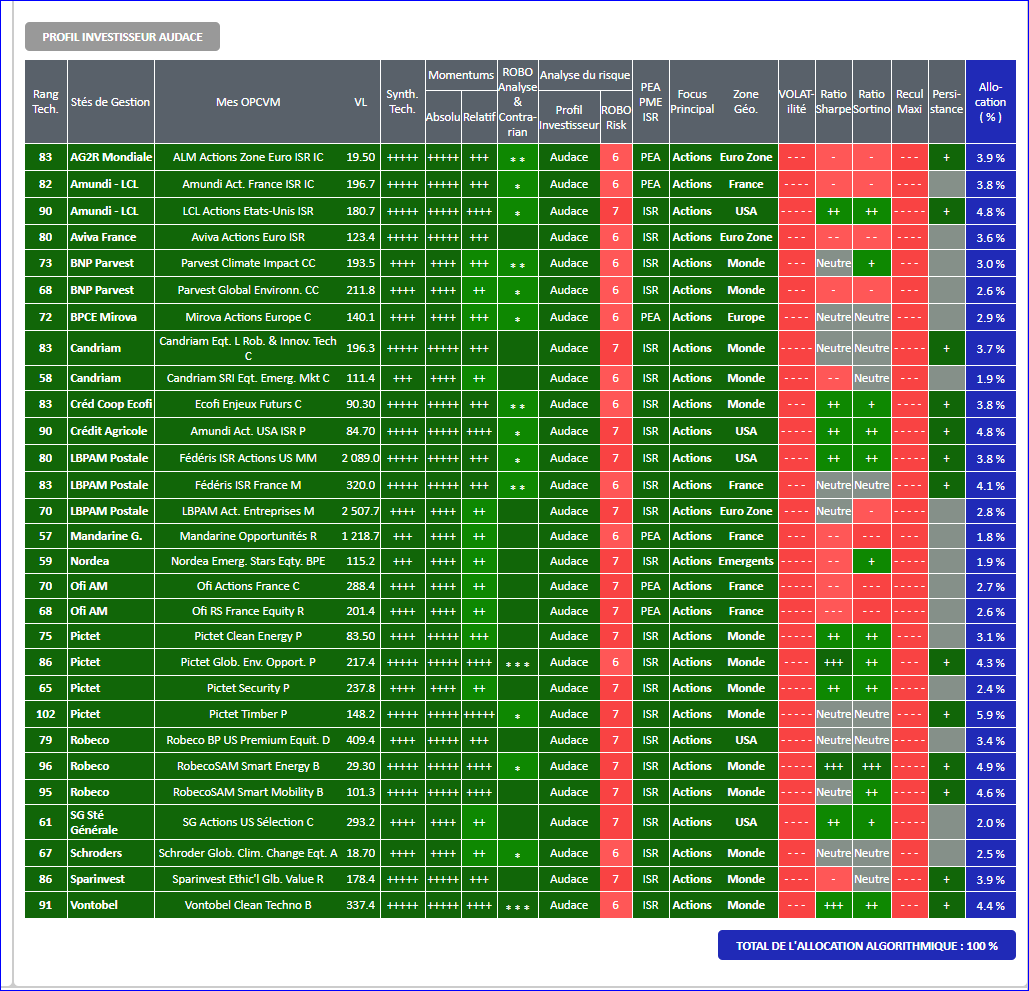Select LBPAM Act. Entreprises M fund
The width and height of the screenshot is (1029, 991).
coord(248,511)
